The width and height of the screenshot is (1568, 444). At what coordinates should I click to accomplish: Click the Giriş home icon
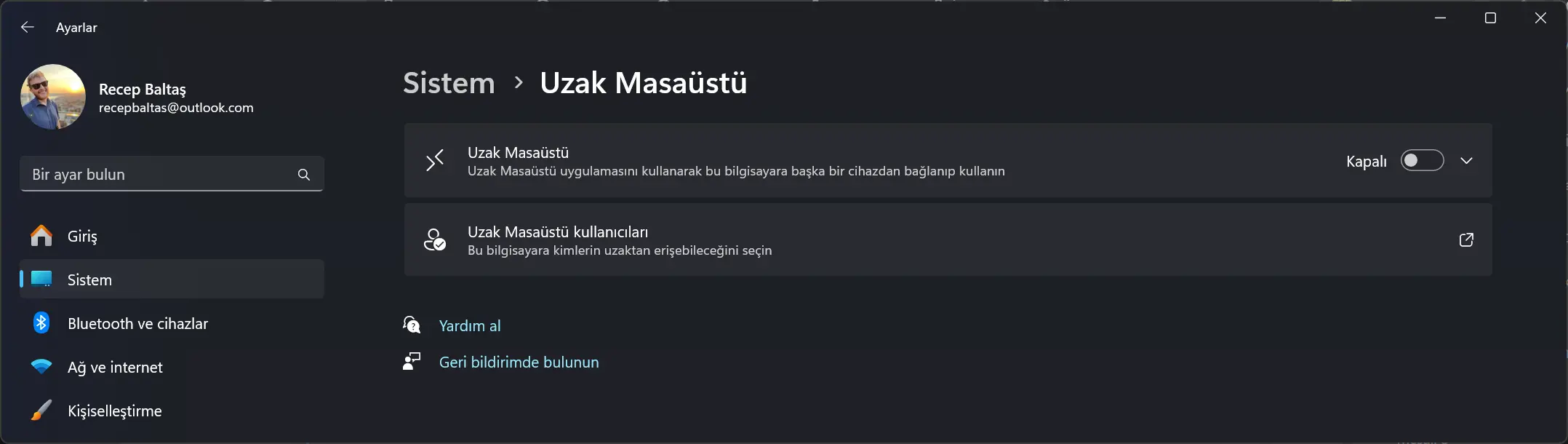(x=41, y=236)
